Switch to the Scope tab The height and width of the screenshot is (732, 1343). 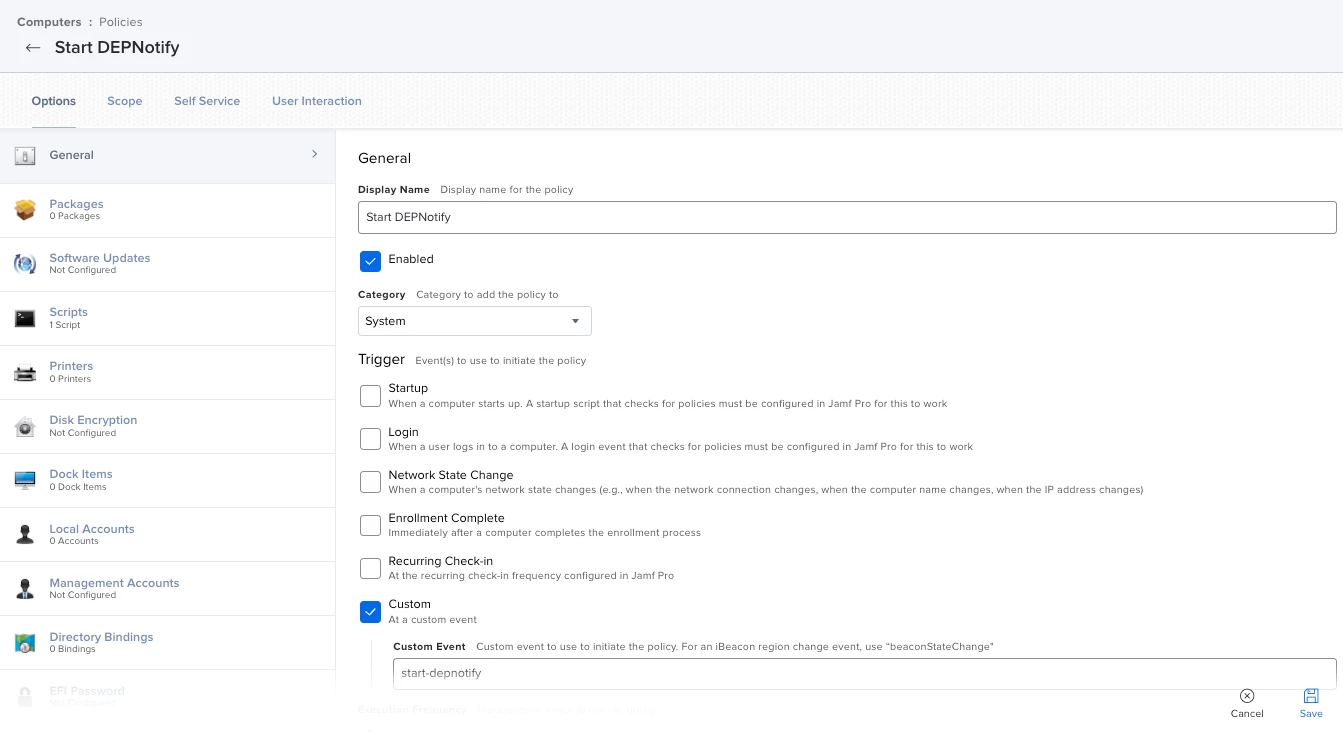click(125, 101)
